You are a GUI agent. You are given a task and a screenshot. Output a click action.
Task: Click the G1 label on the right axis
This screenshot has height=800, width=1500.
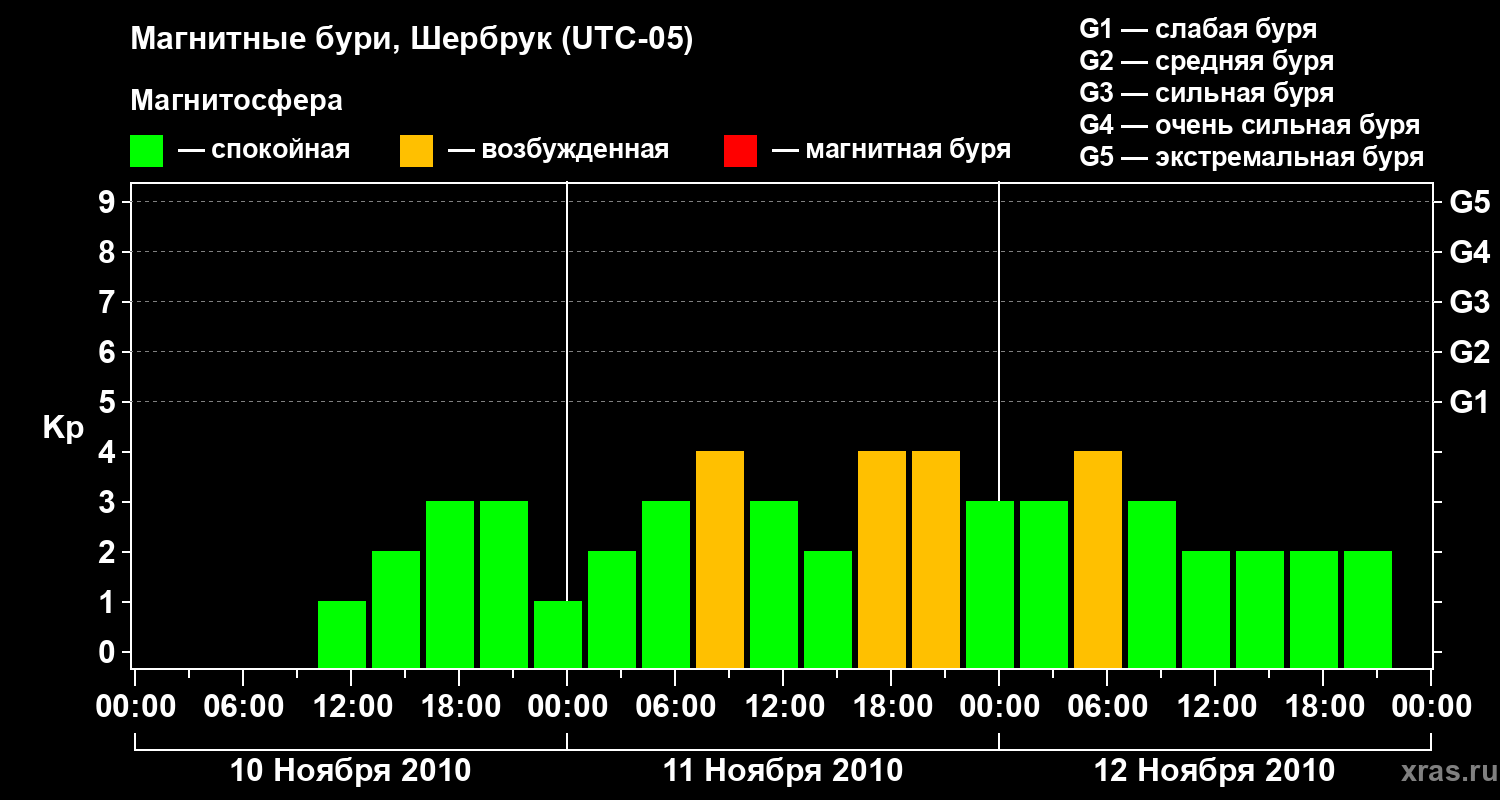point(1470,402)
